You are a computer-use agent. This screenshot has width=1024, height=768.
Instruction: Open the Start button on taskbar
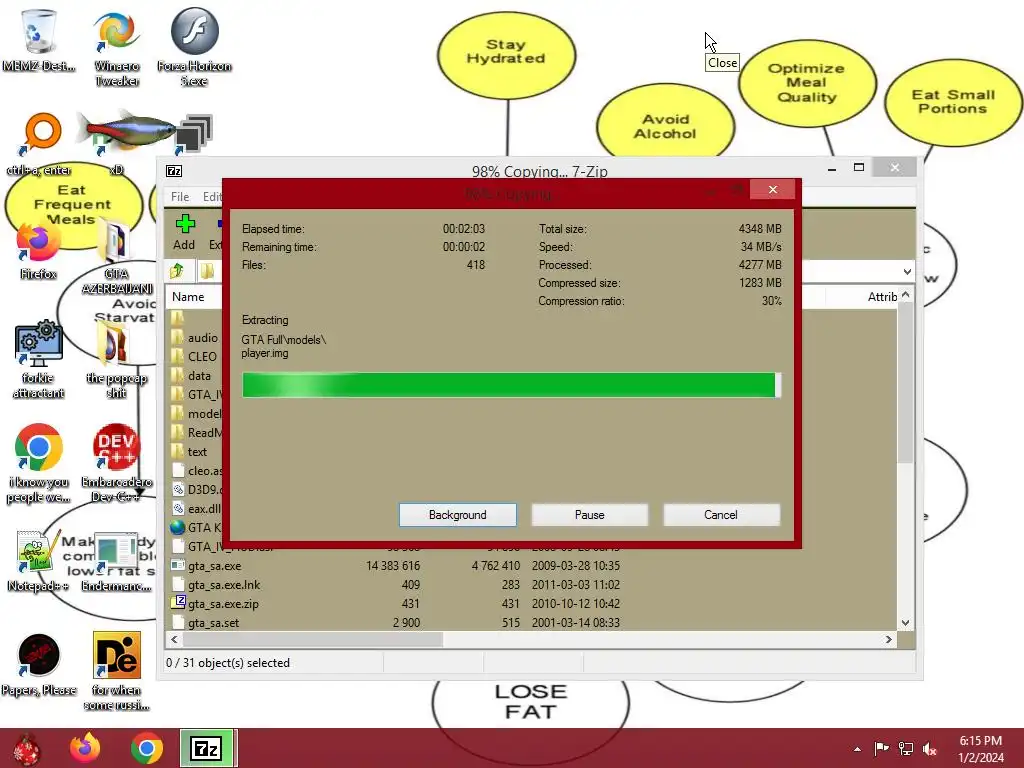26,748
